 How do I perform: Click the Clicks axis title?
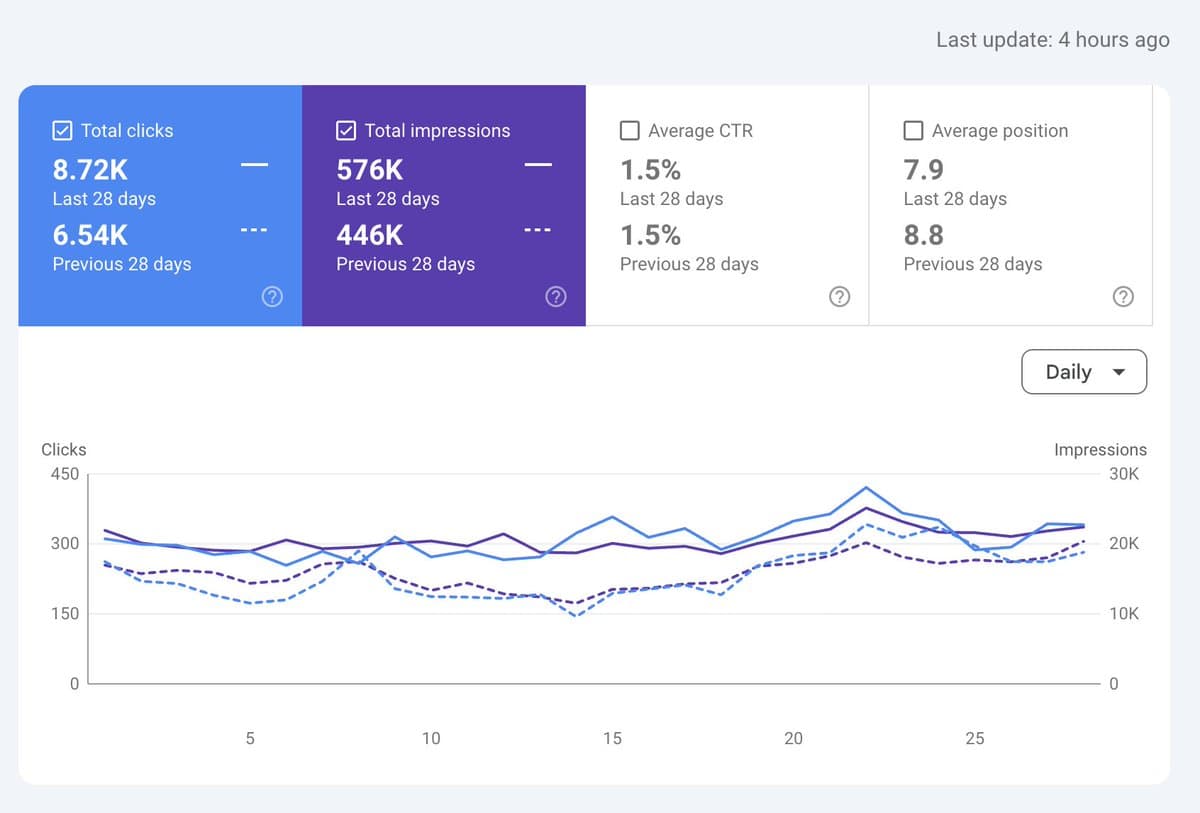click(x=64, y=450)
